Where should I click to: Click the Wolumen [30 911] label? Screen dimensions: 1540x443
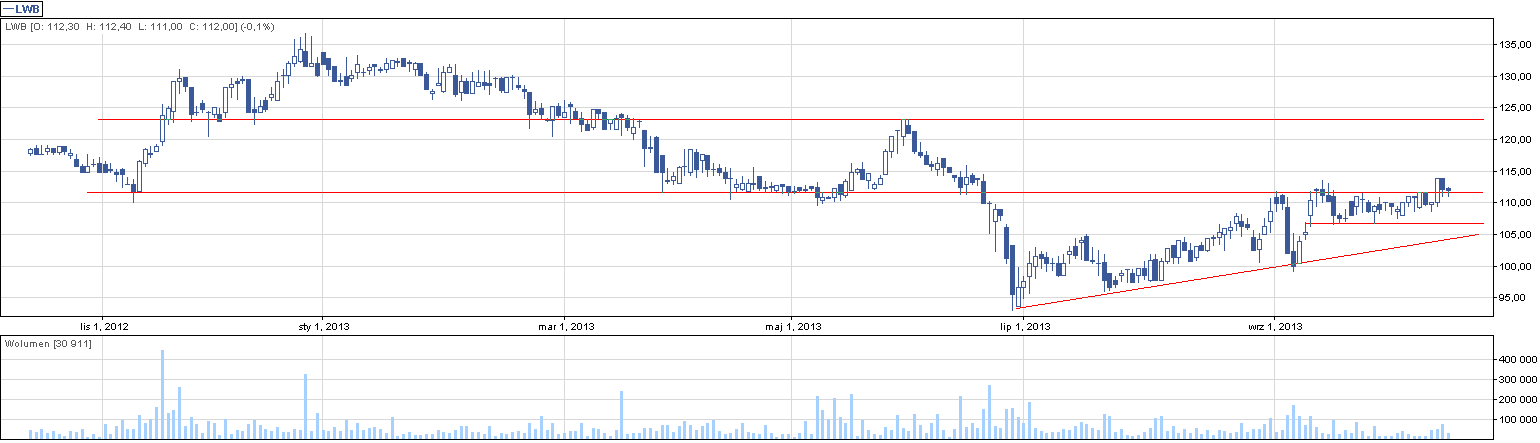point(48,344)
